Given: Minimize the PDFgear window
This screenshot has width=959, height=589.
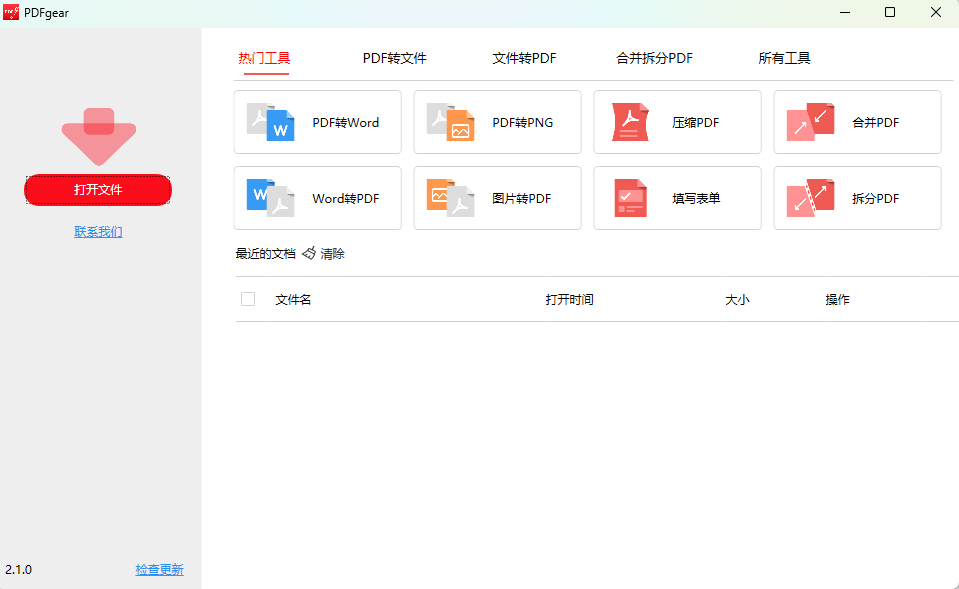Looking at the screenshot, I should pyautogui.click(x=845, y=12).
